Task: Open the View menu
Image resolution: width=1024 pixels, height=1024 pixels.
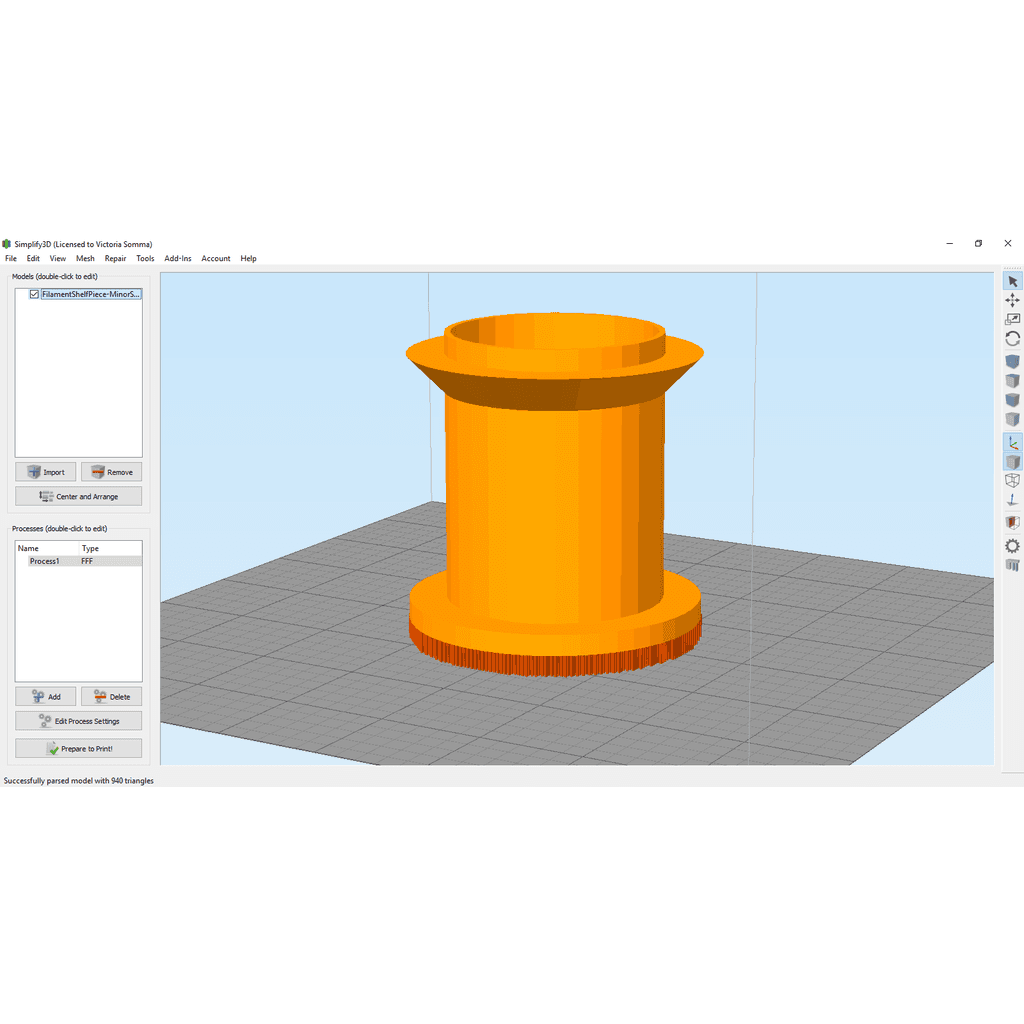Action: 57,259
